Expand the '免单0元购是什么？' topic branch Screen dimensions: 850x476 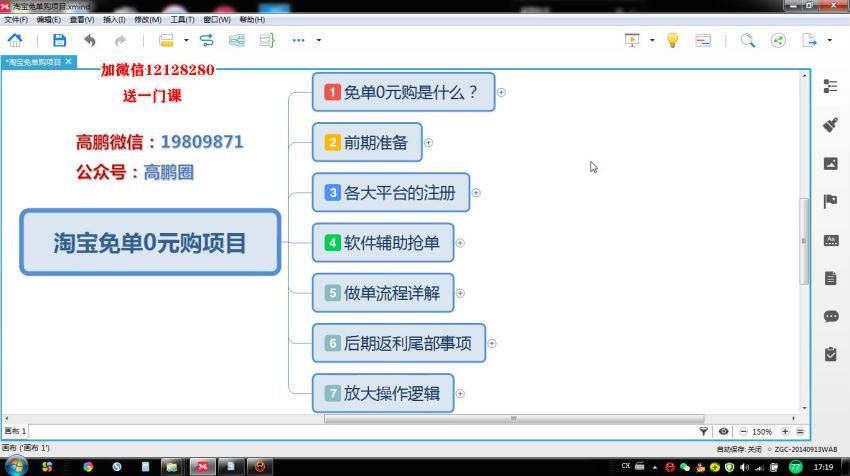point(501,93)
